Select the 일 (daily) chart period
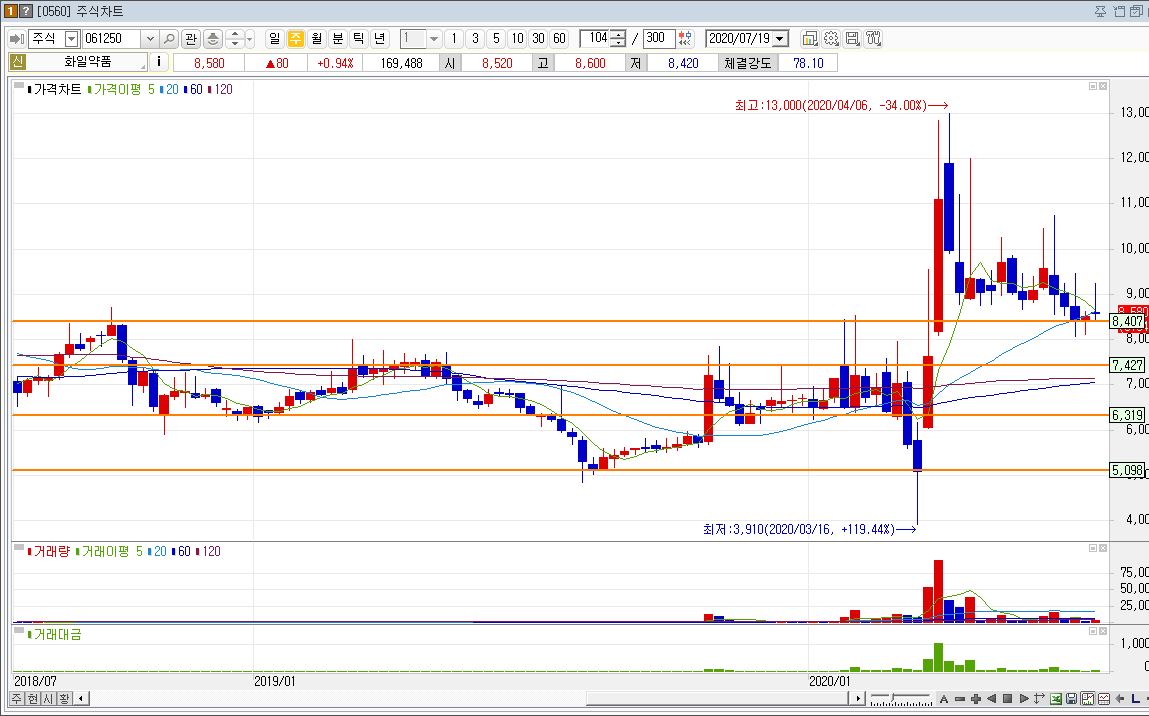 (274, 39)
